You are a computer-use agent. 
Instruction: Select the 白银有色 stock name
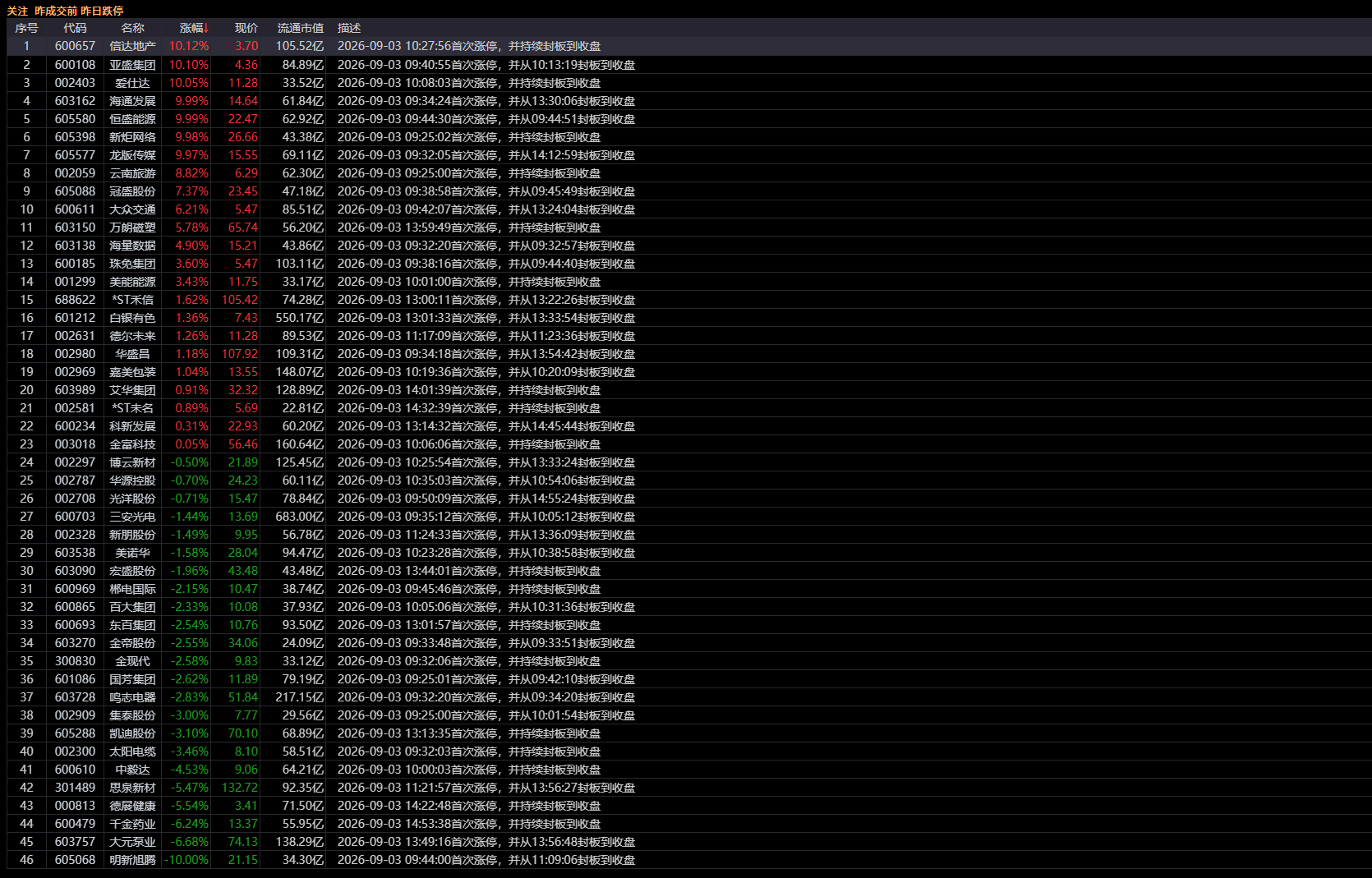pyautogui.click(x=132, y=317)
